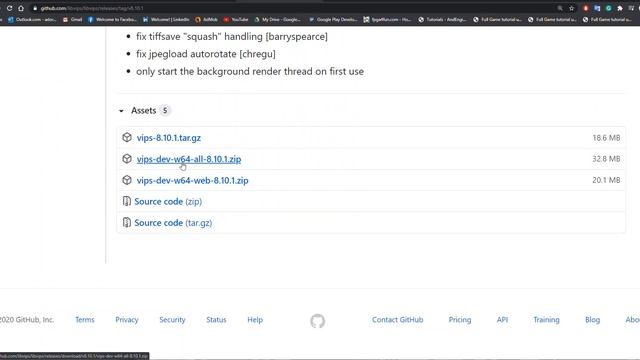Open the Training footer link
The image size is (640, 360).
pos(546,320)
